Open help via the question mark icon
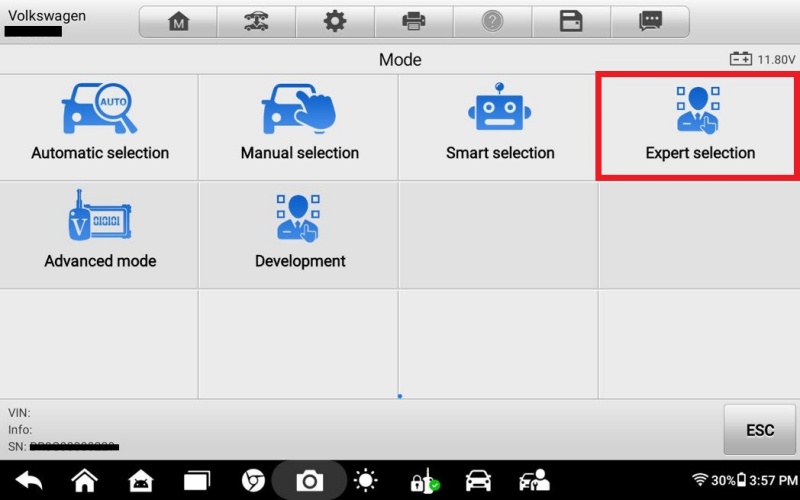Image resolution: width=800 pixels, height=500 pixels. [491, 22]
